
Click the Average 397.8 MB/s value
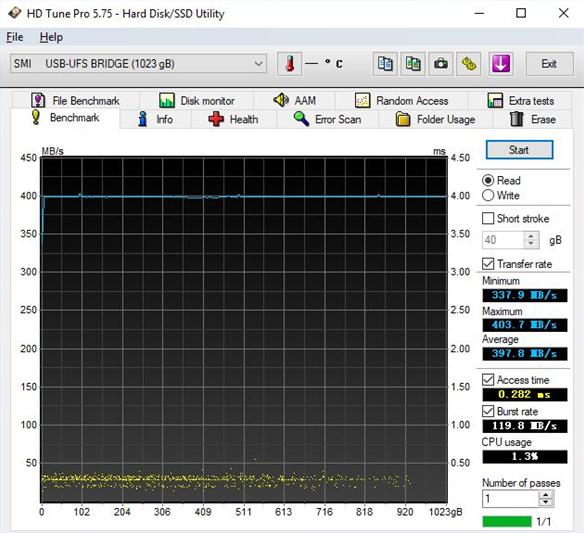525,353
